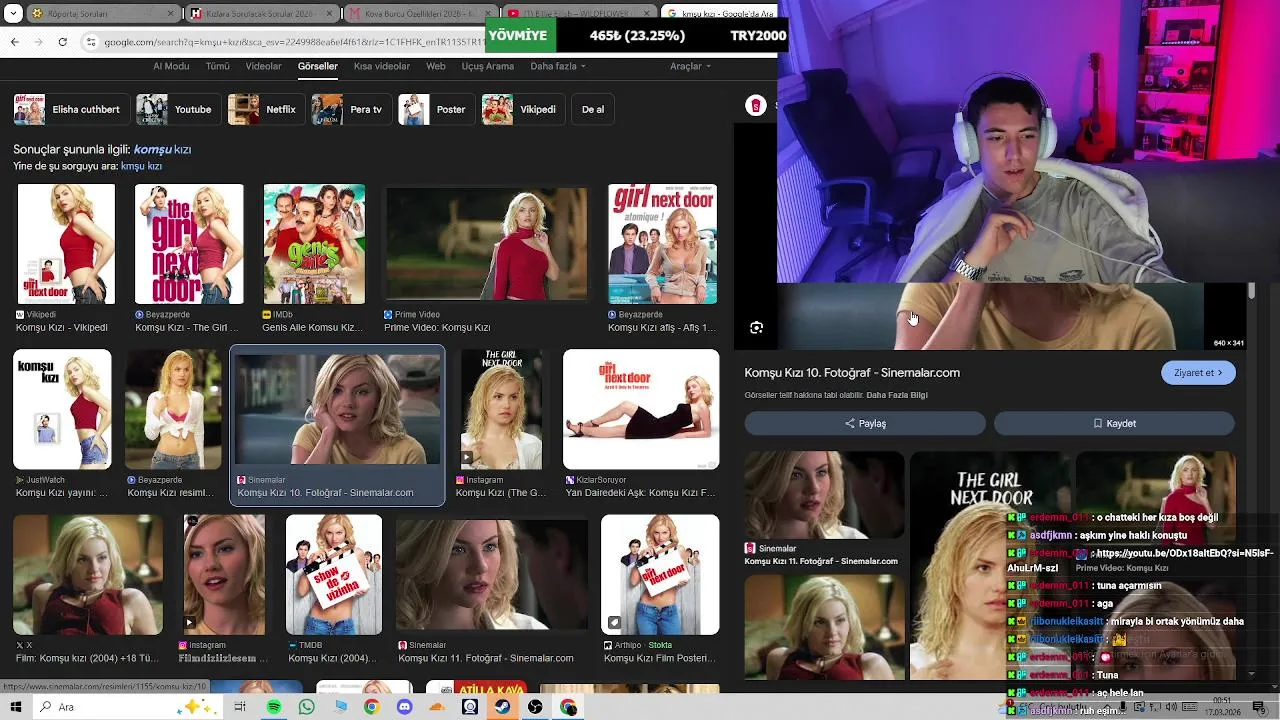
Task: Open Task View on the taskbar
Action: pyautogui.click(x=240, y=707)
